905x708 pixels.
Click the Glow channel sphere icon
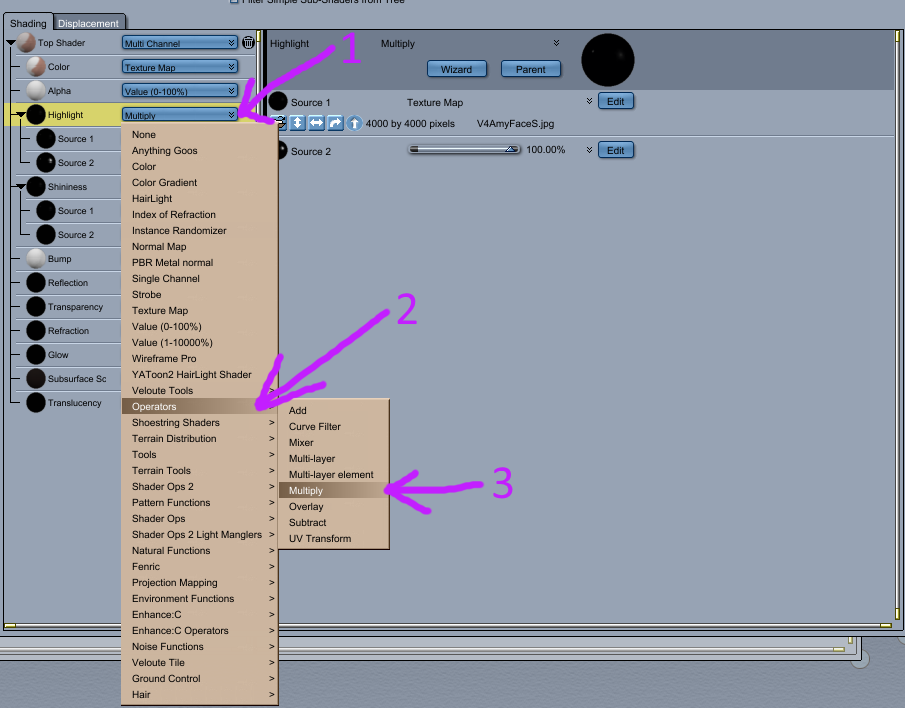(36, 354)
